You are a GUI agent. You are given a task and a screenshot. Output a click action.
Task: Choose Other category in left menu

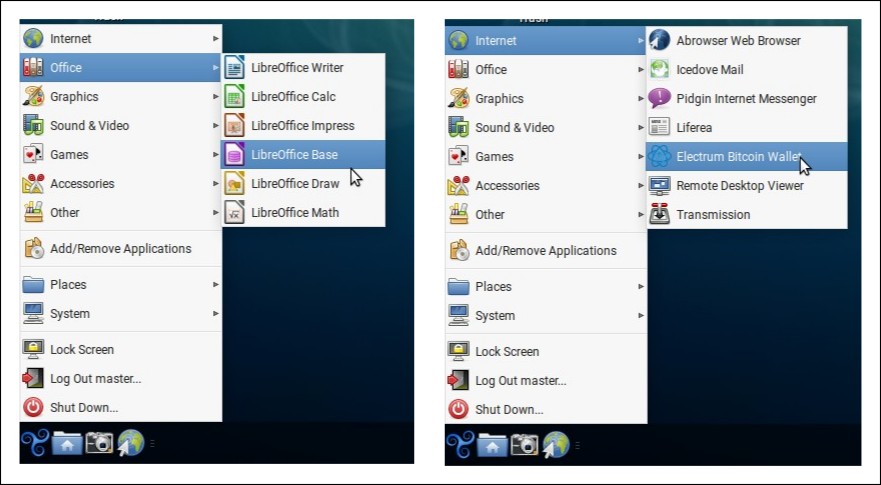121,213
